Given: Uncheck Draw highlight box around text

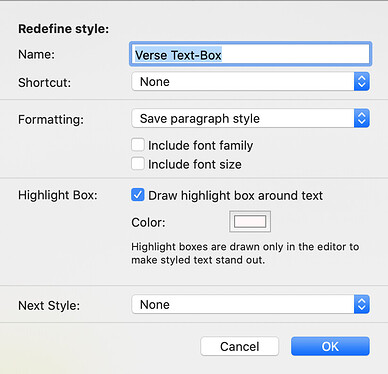Looking at the screenshot, I should [x=138, y=195].
